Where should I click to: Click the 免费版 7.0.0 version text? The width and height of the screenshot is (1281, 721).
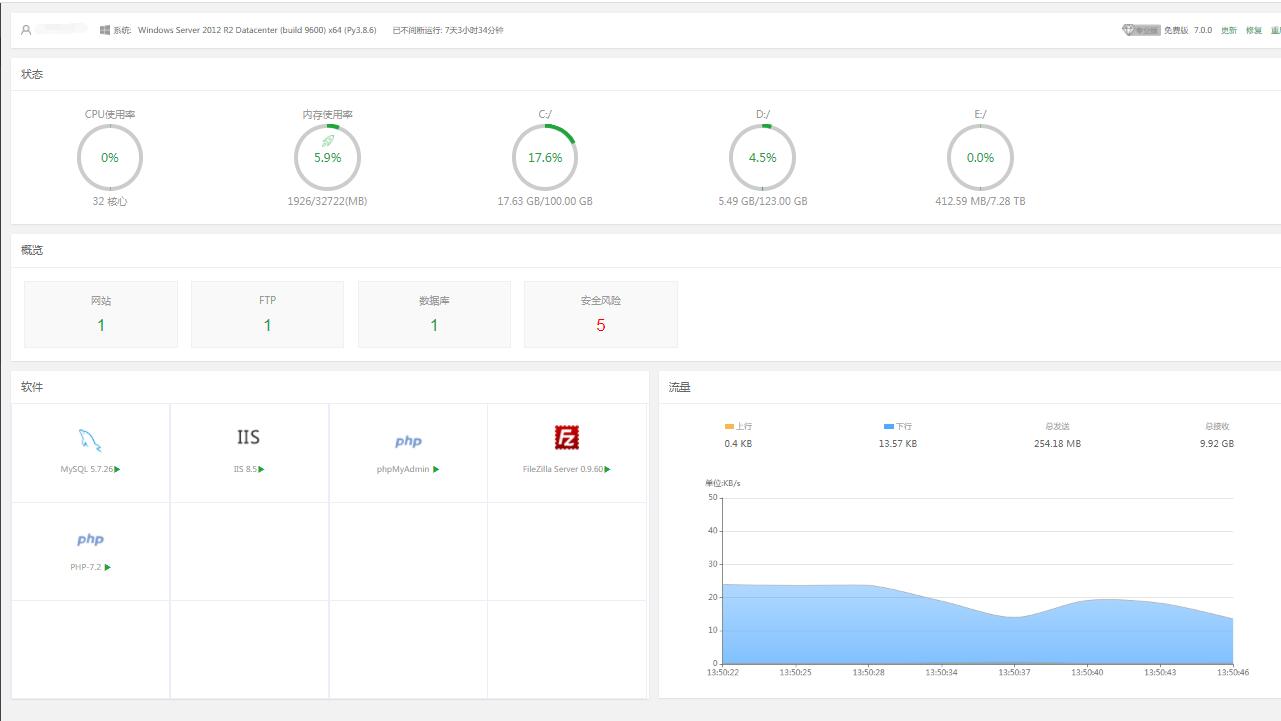pos(1188,30)
